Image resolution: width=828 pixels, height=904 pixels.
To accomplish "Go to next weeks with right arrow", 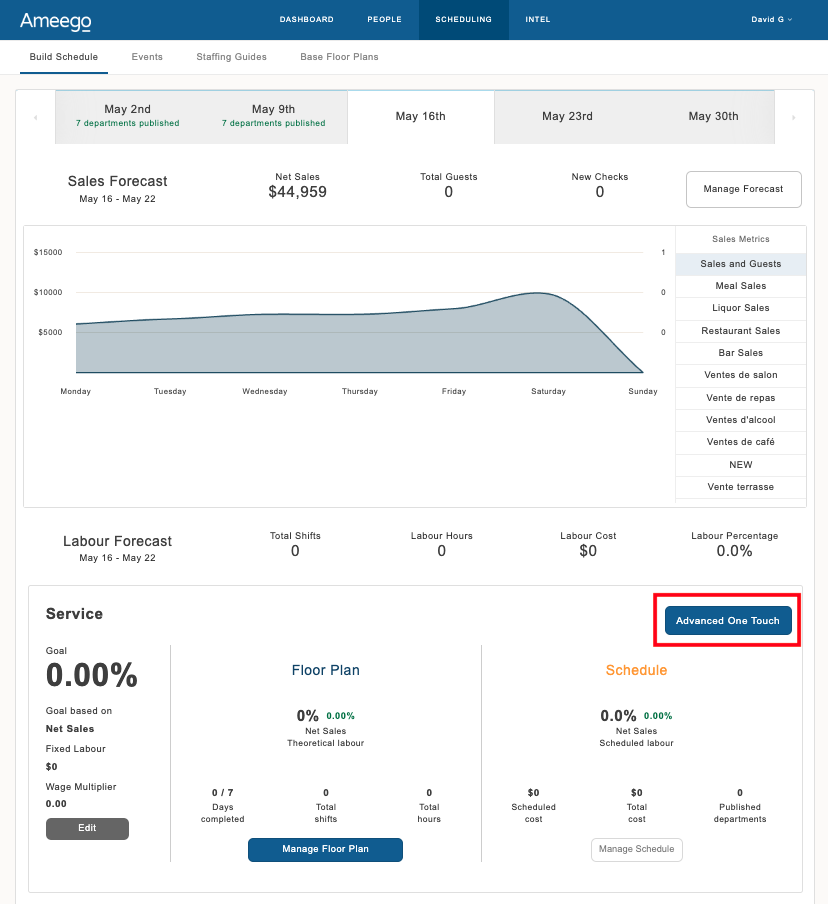I will [794, 118].
